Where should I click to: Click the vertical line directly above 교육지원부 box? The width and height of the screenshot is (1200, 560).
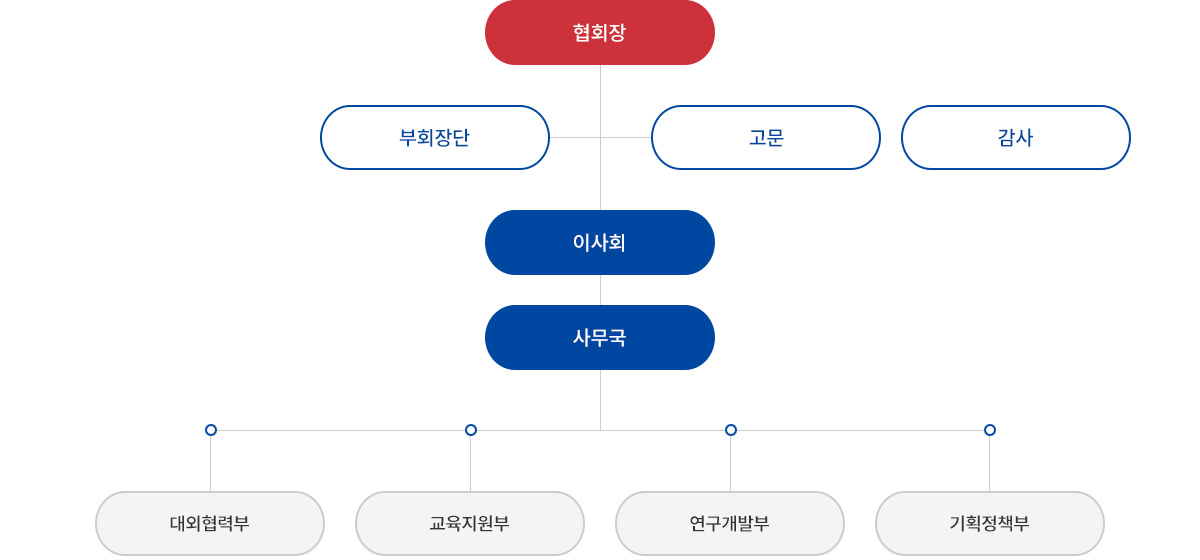(470, 464)
